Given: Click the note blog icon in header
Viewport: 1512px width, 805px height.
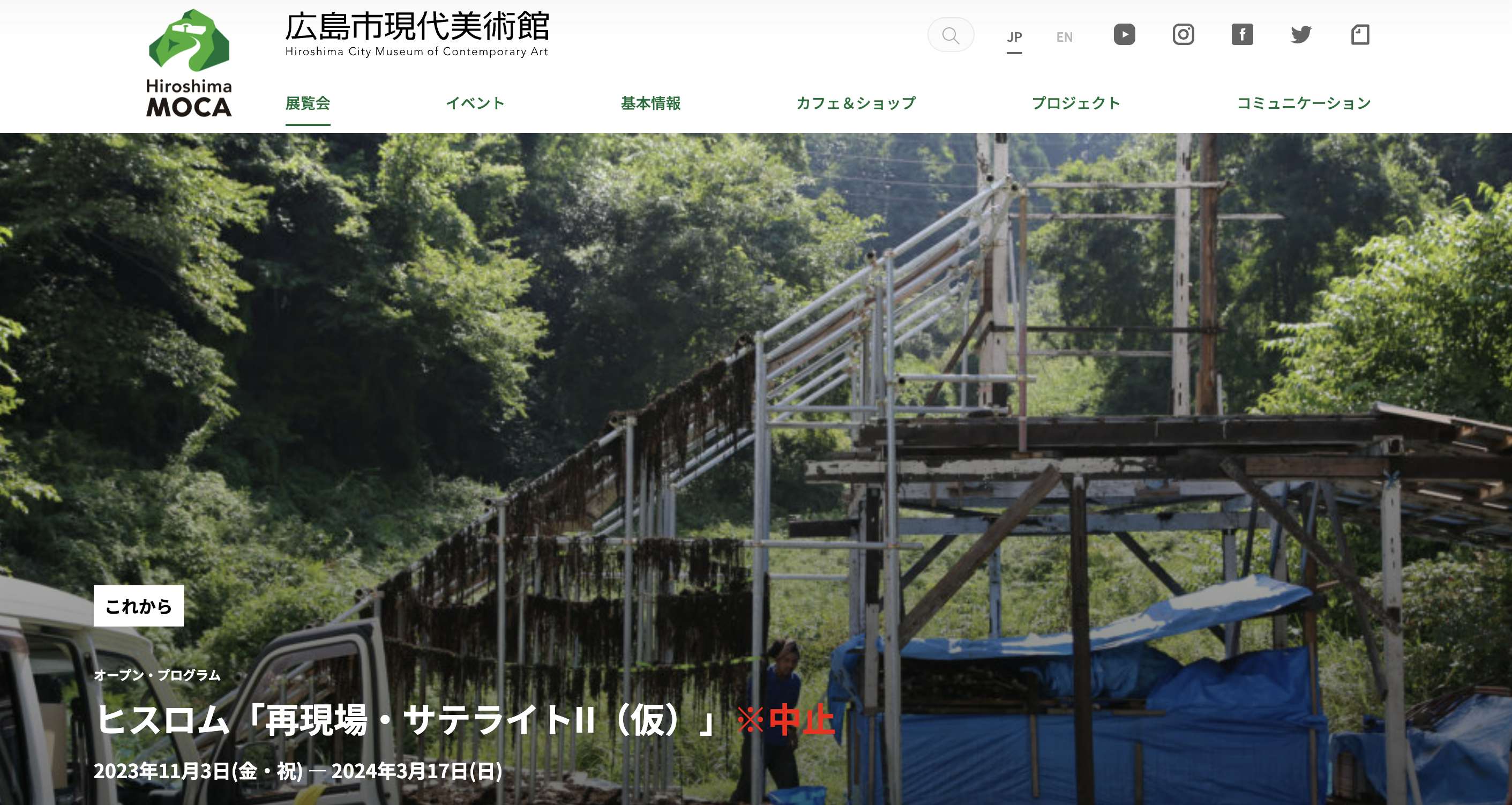Looking at the screenshot, I should (1360, 35).
